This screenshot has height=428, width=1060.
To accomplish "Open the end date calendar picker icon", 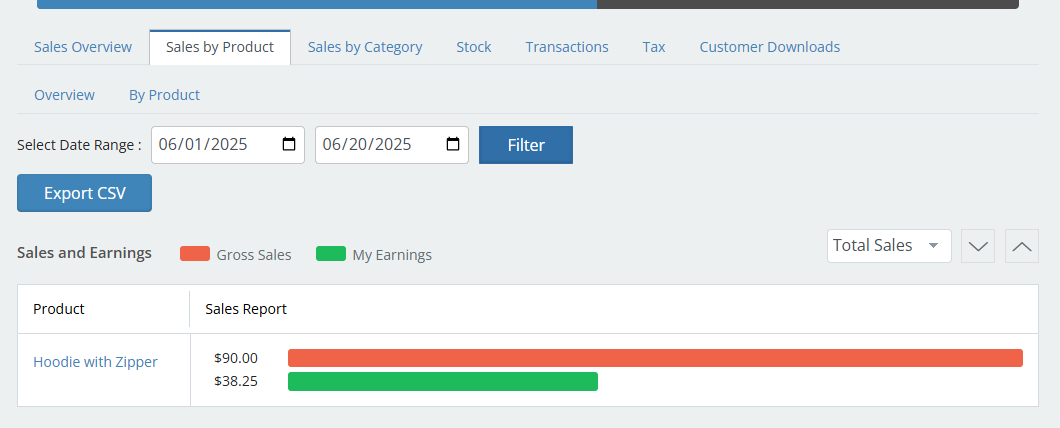I will (453, 145).
